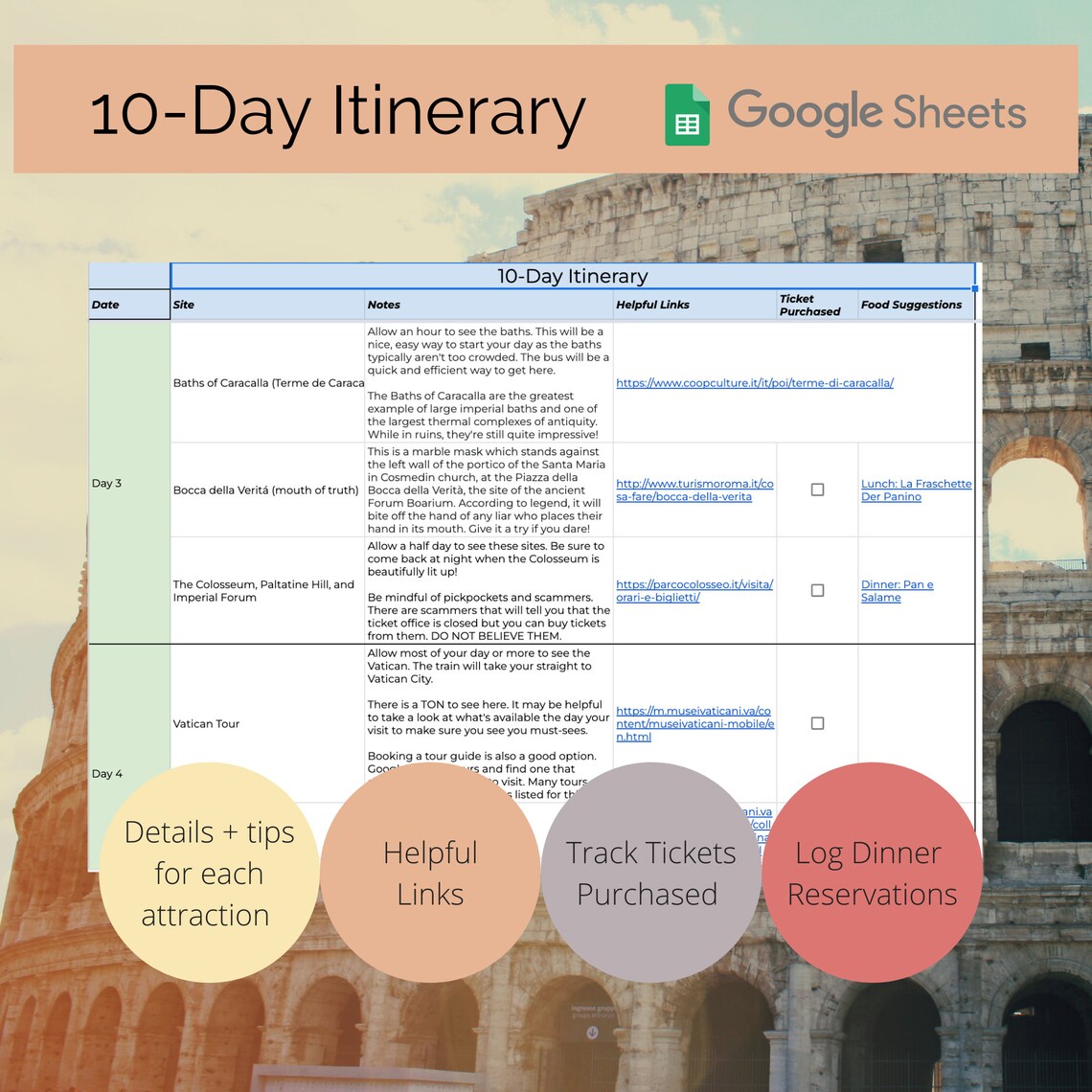Select the Food Suggestions header cell
Image resolution: width=1092 pixels, height=1092 pixels.
pos(917,305)
